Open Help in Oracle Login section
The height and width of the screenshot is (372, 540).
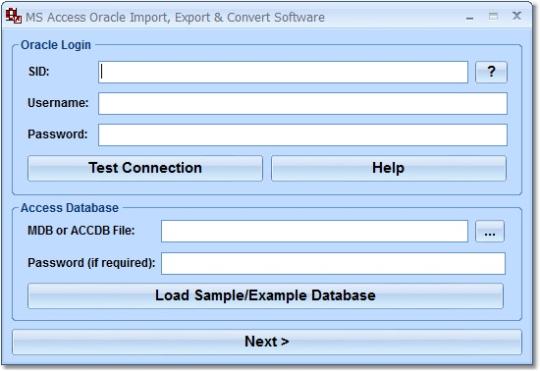(388, 168)
